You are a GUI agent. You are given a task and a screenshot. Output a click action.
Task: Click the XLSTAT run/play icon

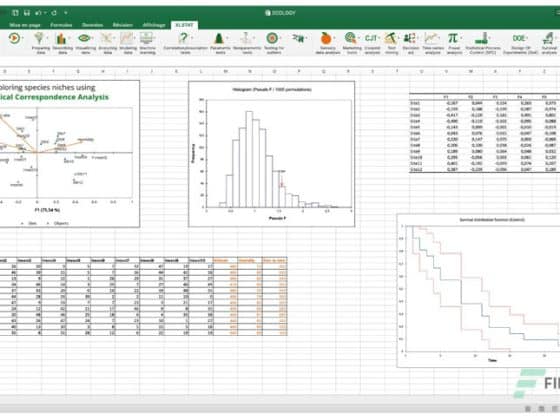coord(14,38)
